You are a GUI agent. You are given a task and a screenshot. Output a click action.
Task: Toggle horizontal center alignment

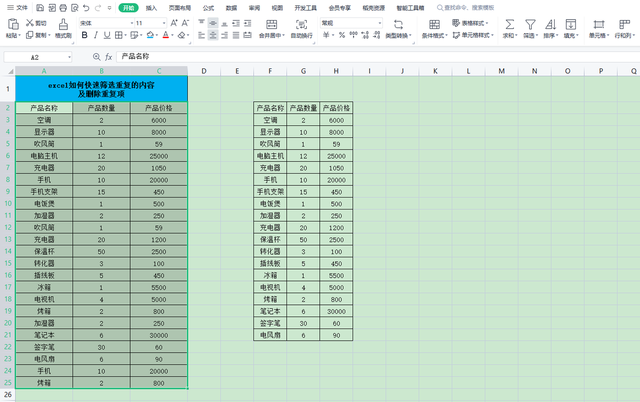click(213, 36)
